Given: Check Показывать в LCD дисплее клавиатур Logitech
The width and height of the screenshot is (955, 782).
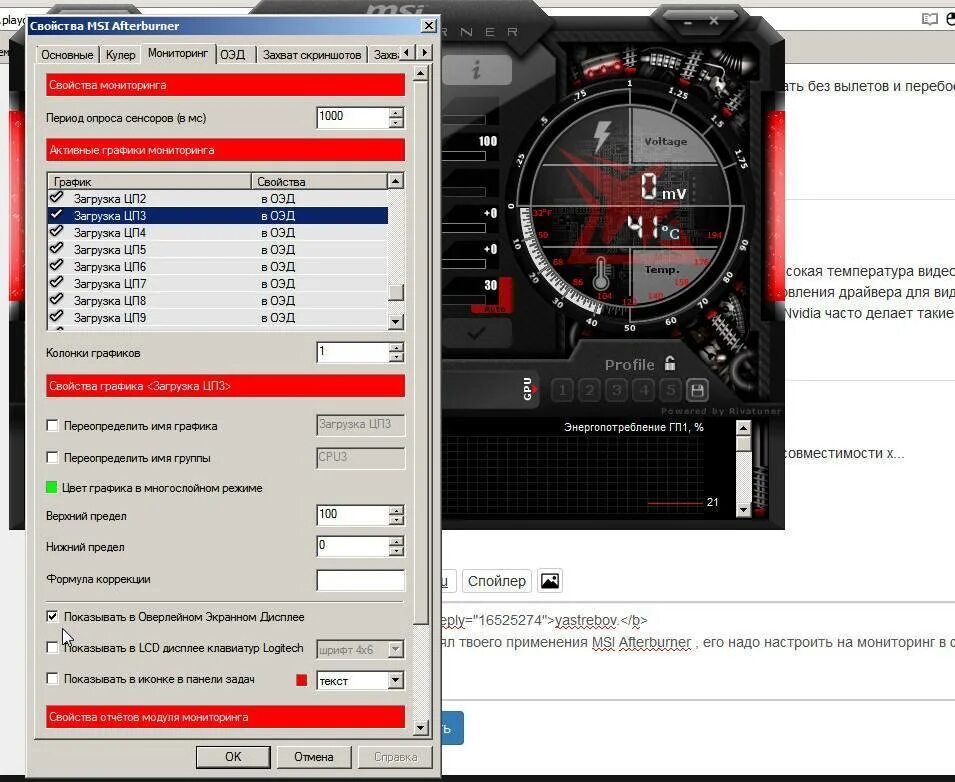Looking at the screenshot, I should (x=52, y=647).
